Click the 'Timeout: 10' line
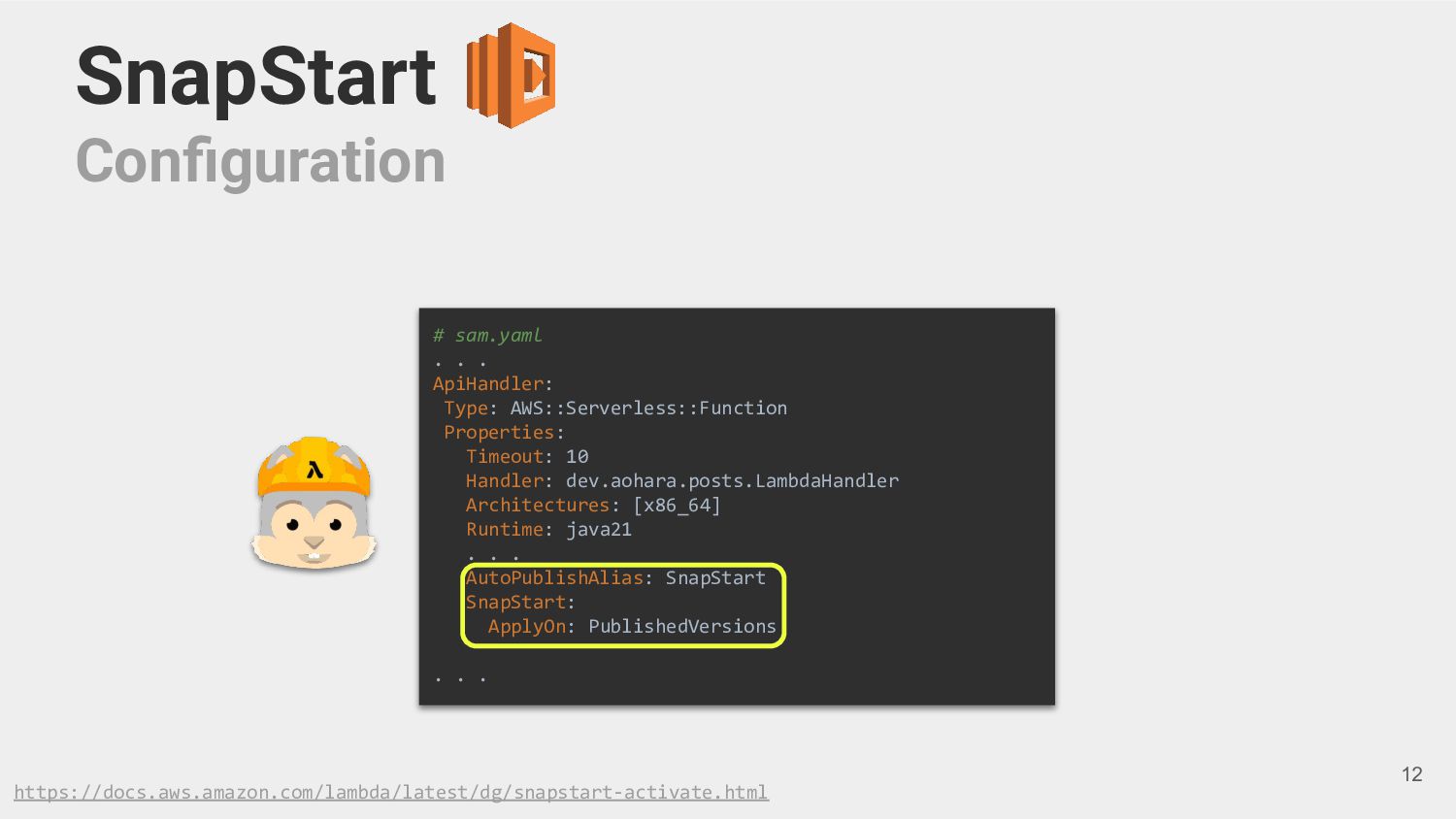1456x819 pixels. point(527,456)
